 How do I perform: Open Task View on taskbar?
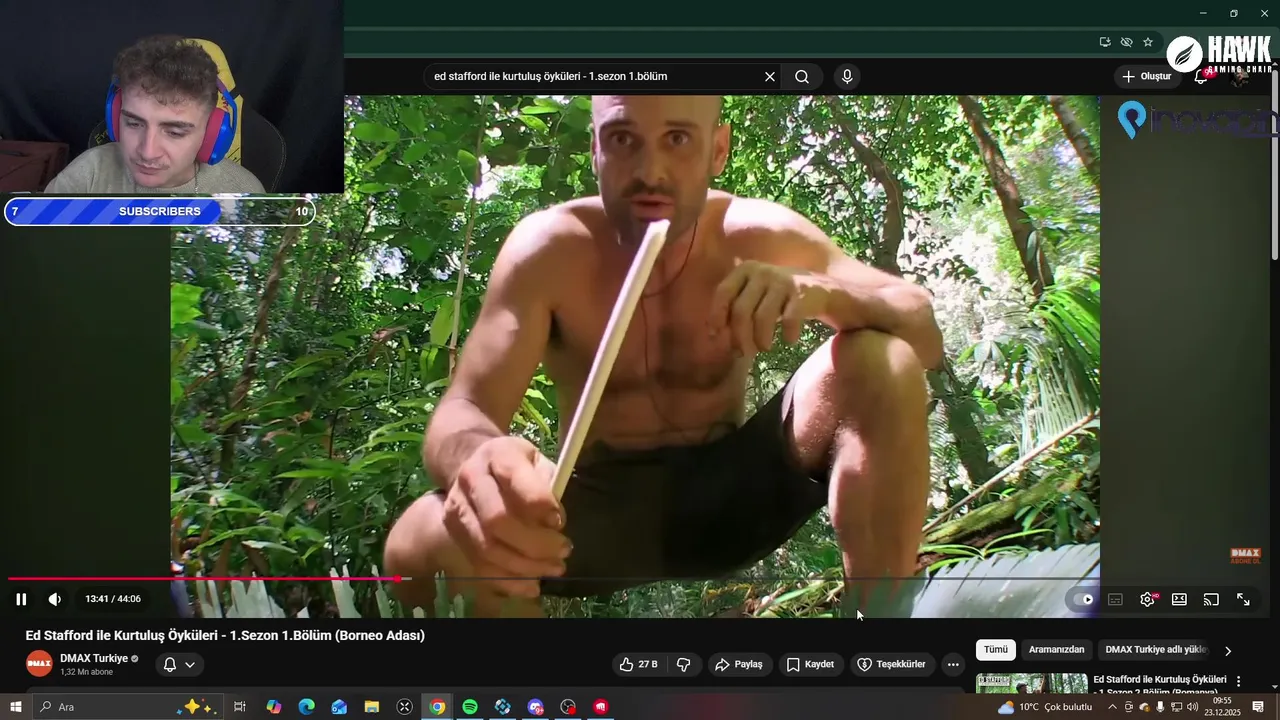tap(240, 707)
